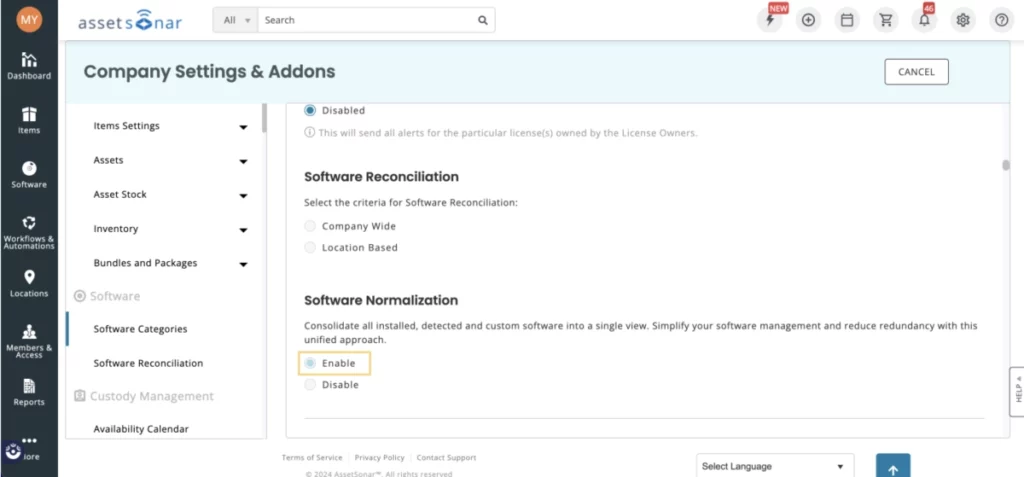The width and height of the screenshot is (1024, 477).
Task: Open Software Categories settings
Action: [x=140, y=329]
